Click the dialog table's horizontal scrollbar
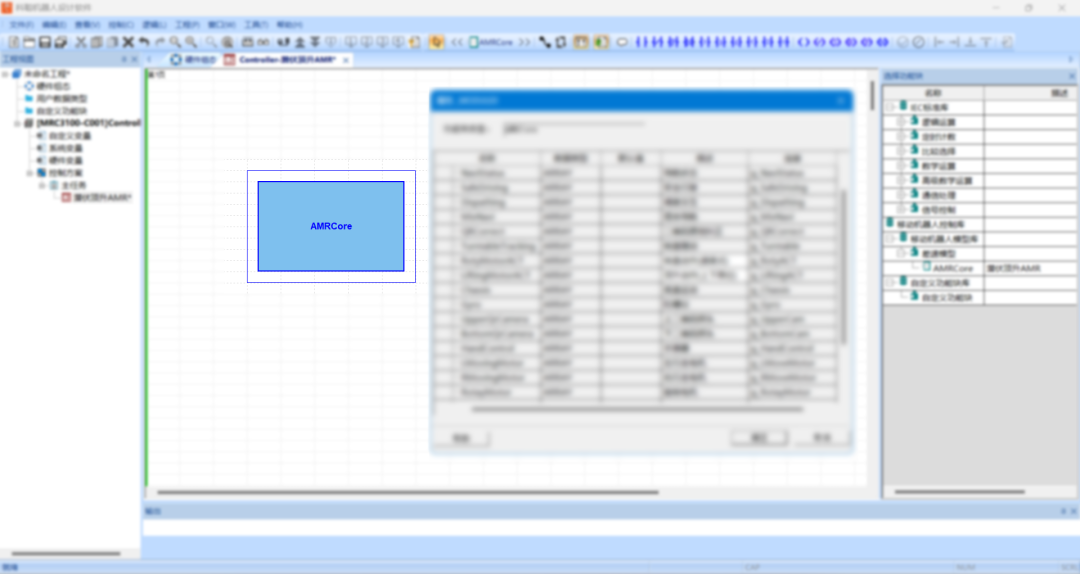 point(640,409)
